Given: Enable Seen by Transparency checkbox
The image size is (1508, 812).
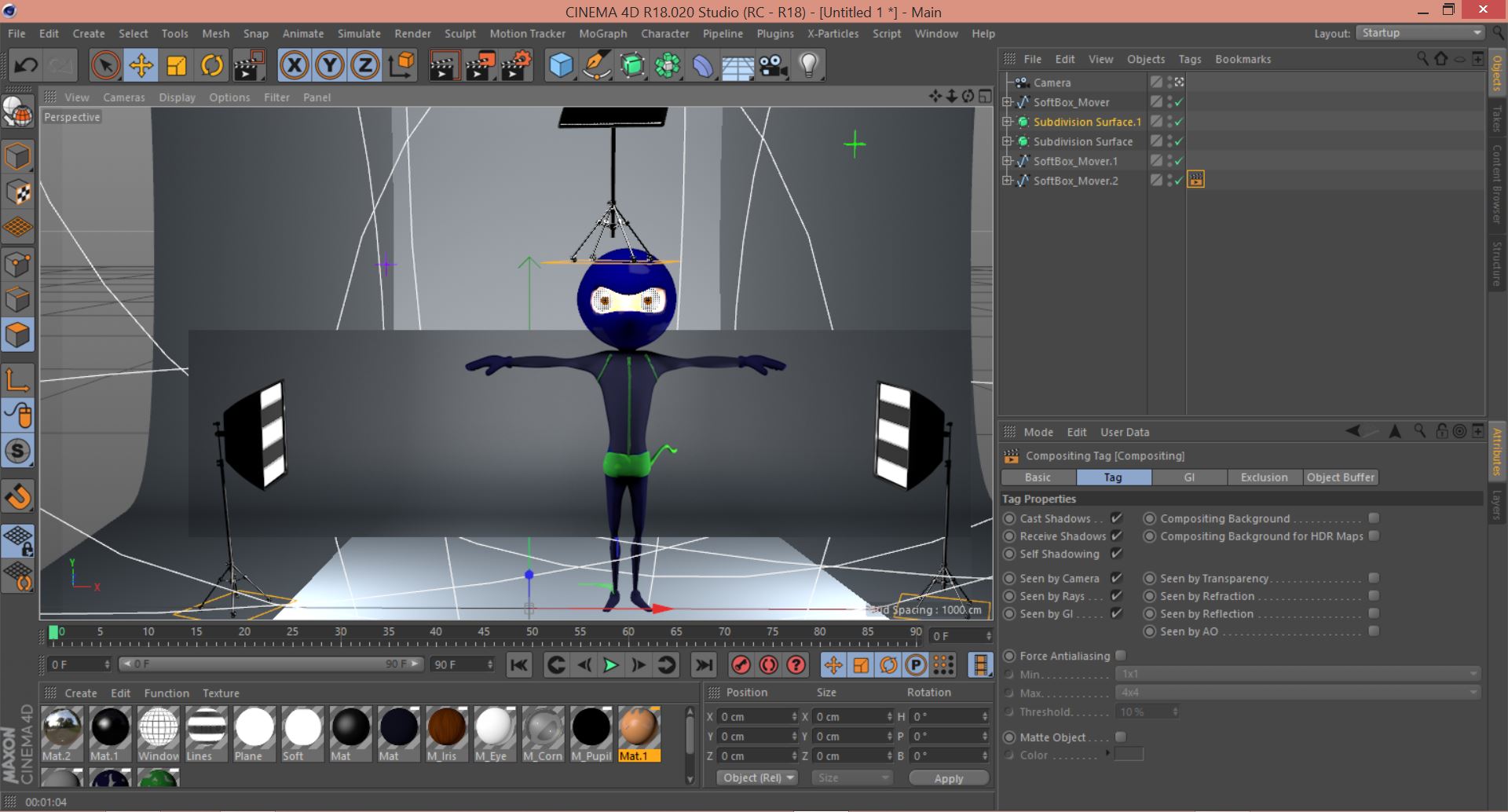Looking at the screenshot, I should pos(1374,578).
